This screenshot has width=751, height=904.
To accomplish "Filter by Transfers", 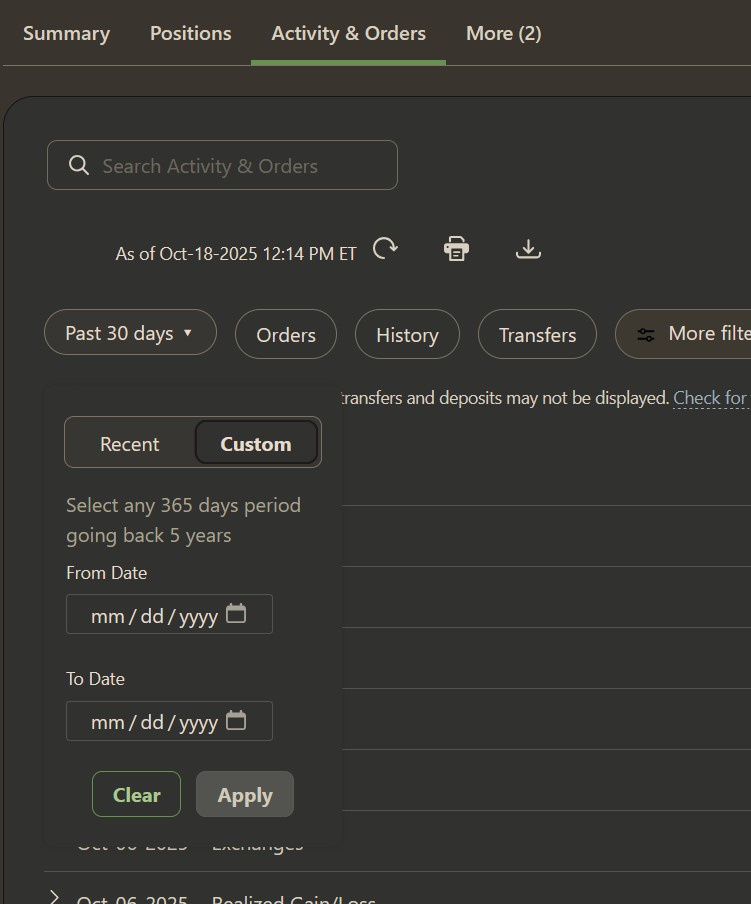I will pos(537,334).
